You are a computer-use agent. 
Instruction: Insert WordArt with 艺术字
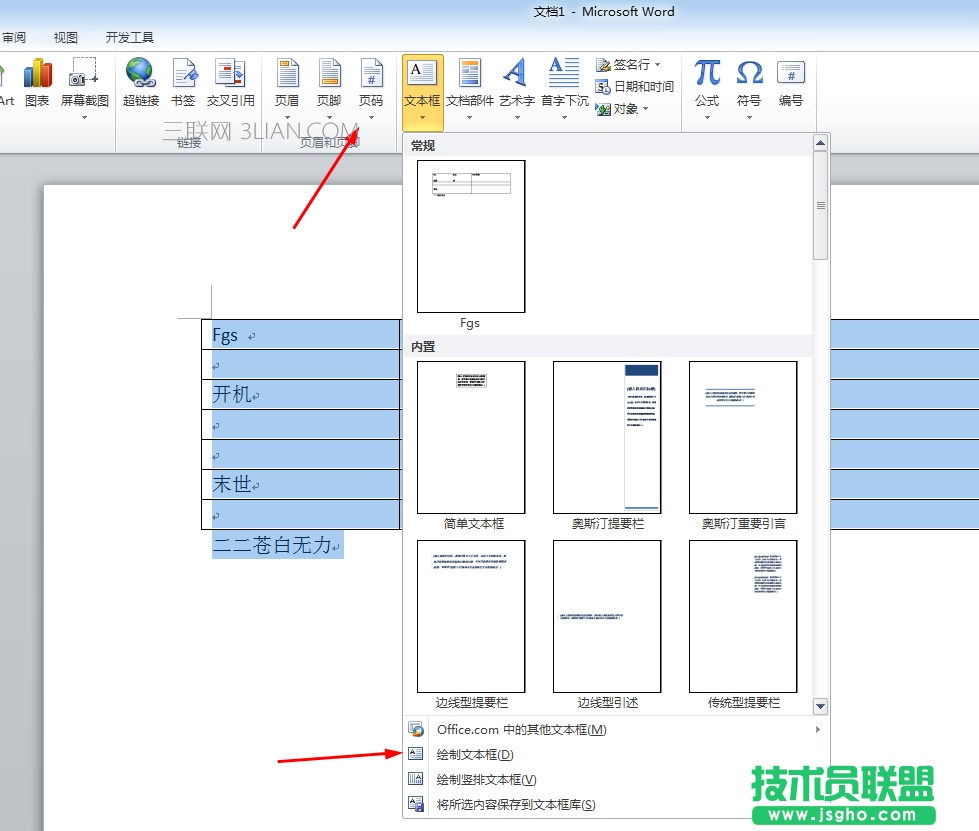[514, 85]
